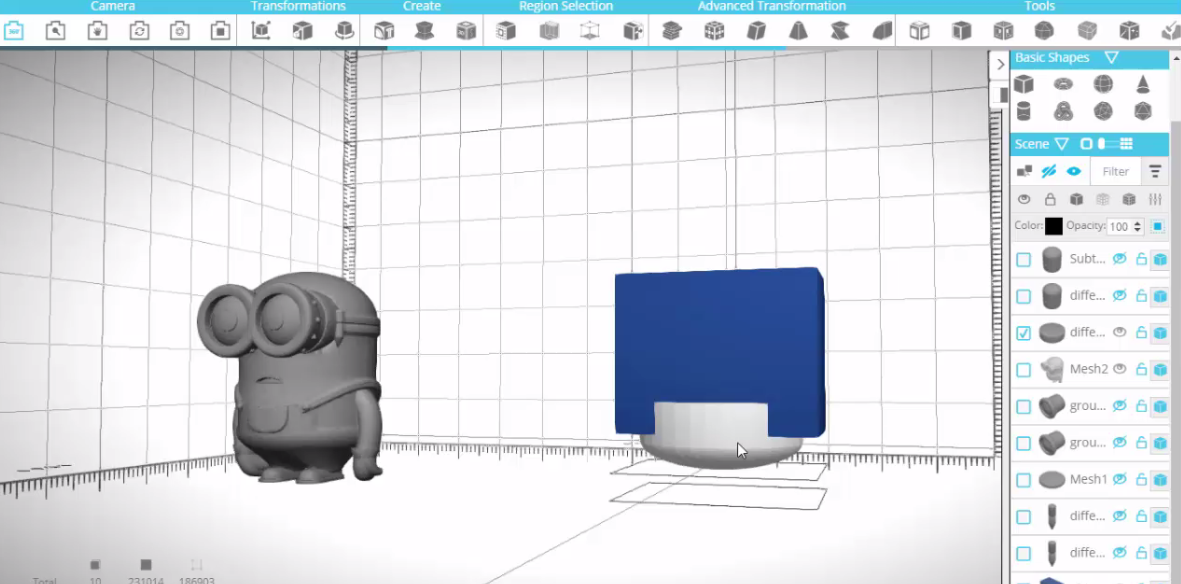Toggle the lock on Mesh1
The height and width of the screenshot is (584, 1181).
click(1141, 479)
